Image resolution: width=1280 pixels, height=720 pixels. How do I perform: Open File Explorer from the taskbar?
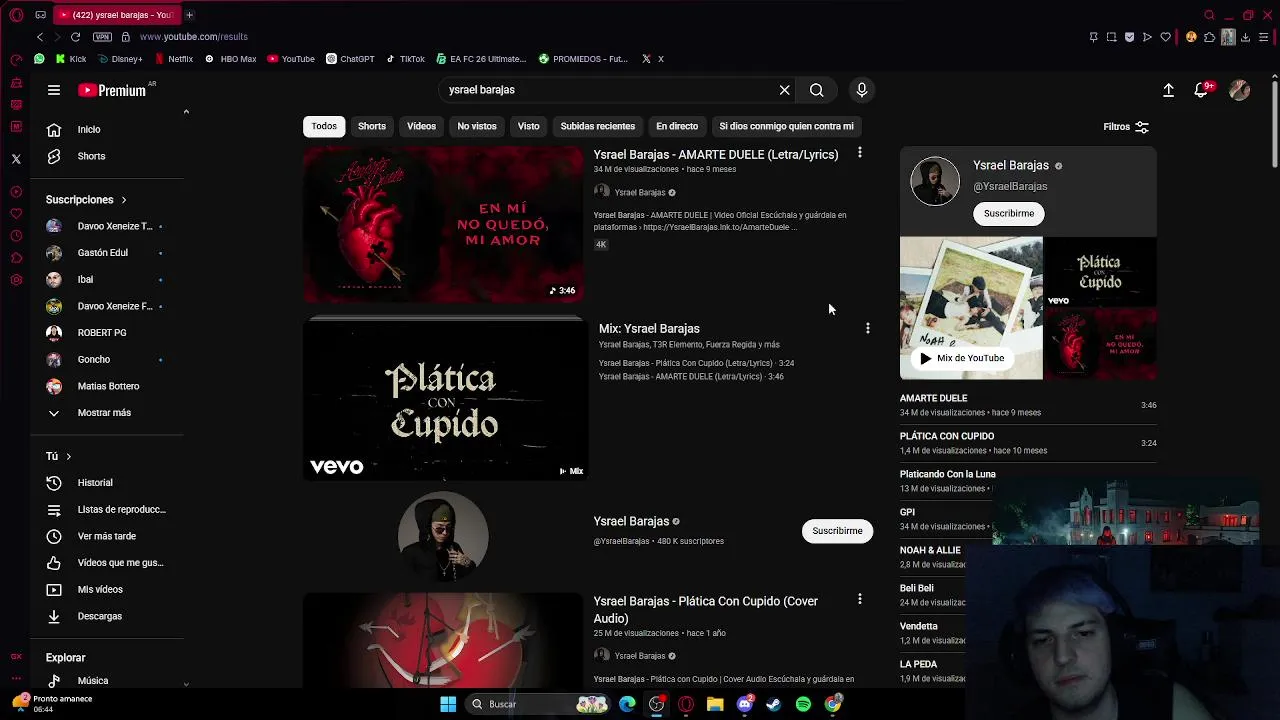pos(715,704)
